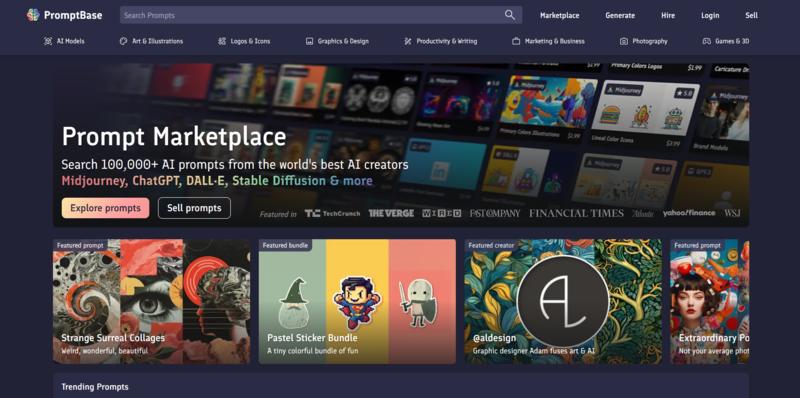Click the Sell prompts button
Viewport: 800px width, 398px height.
[x=194, y=208]
